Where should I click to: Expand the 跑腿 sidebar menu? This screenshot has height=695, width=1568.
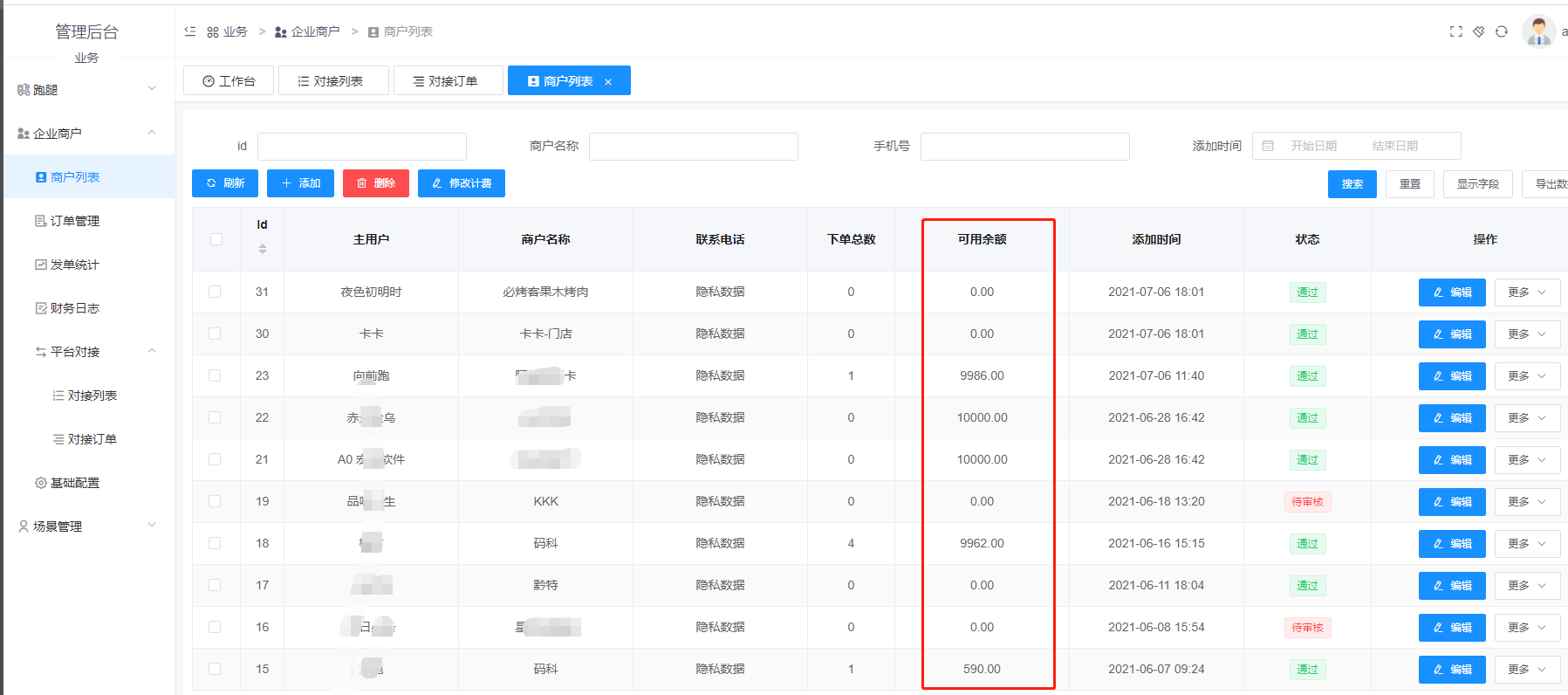[87, 89]
